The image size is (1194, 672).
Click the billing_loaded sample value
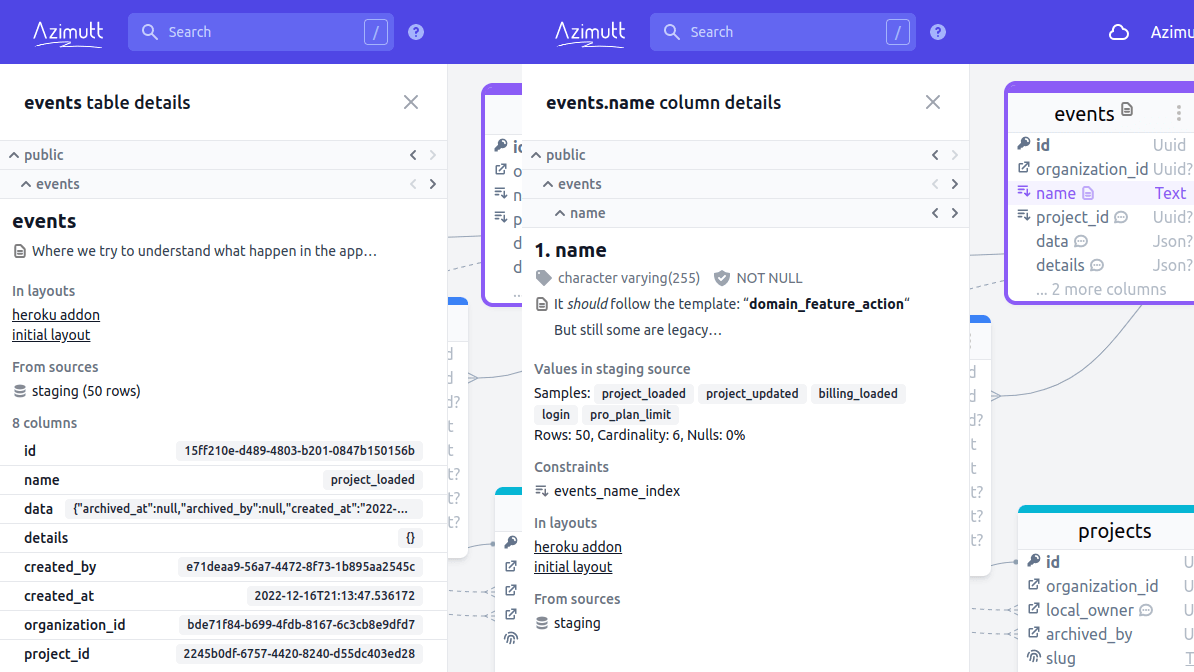858,394
